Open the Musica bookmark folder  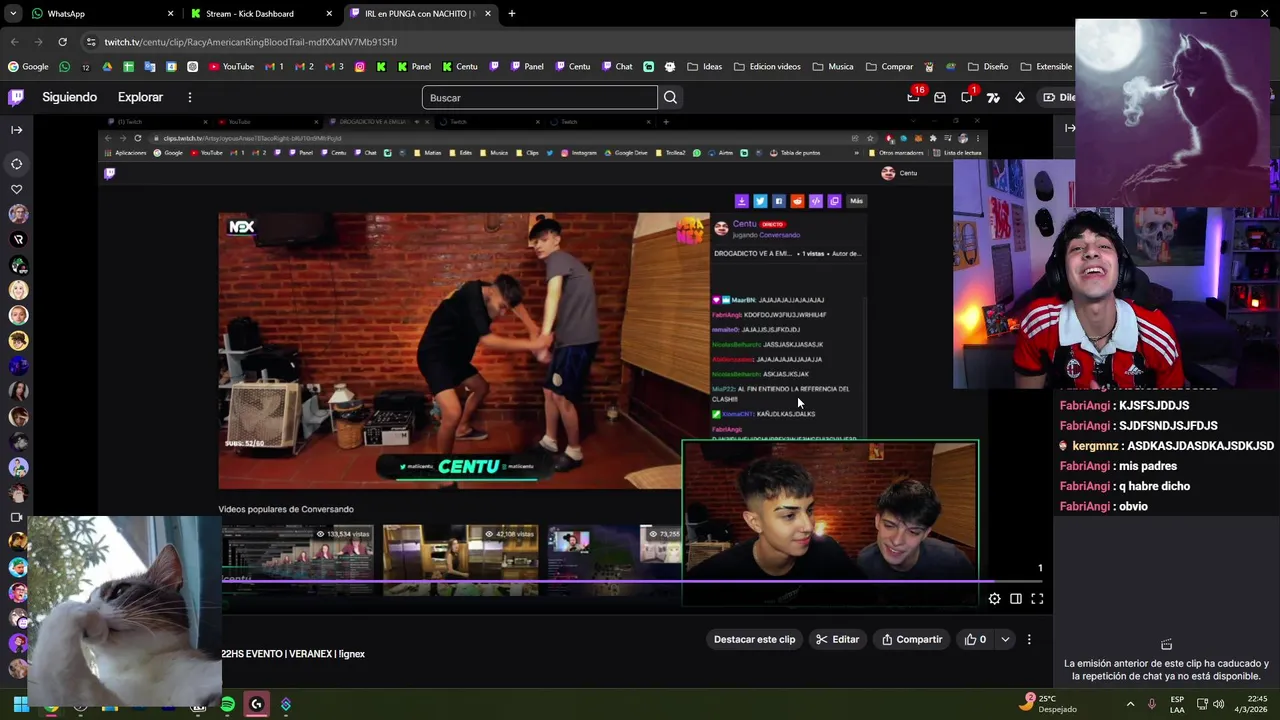(833, 67)
